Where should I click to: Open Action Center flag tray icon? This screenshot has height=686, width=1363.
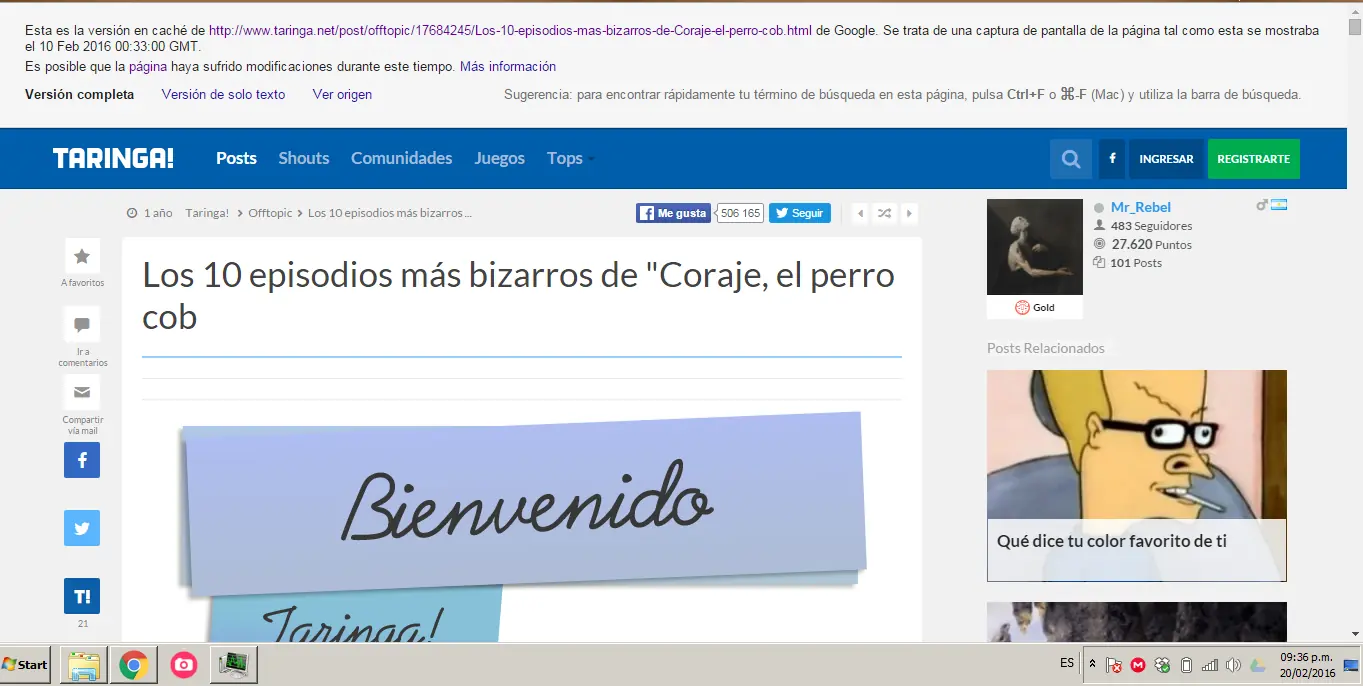pyautogui.click(x=1114, y=664)
